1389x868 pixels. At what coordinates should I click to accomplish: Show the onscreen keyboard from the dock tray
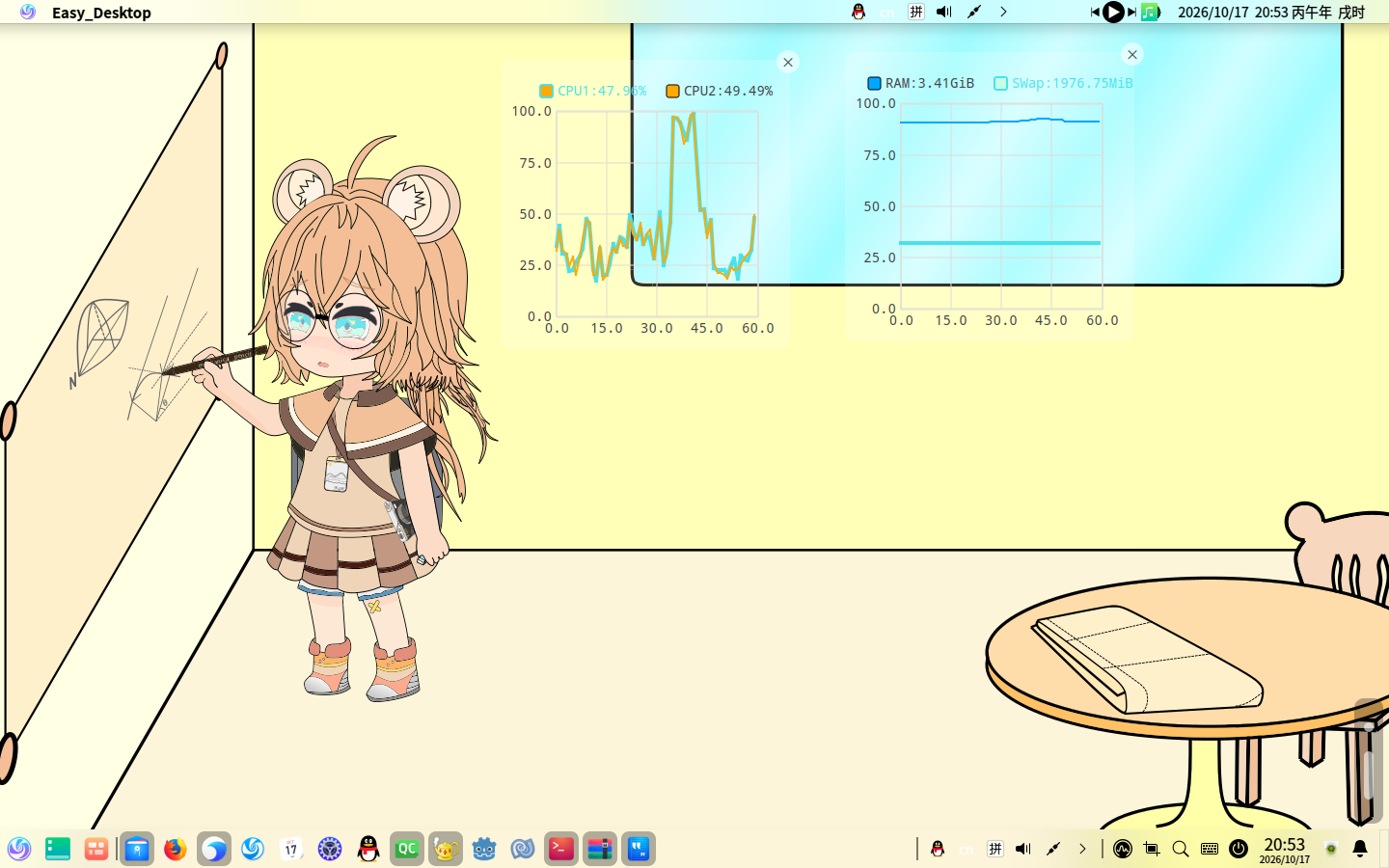pos(1210,849)
